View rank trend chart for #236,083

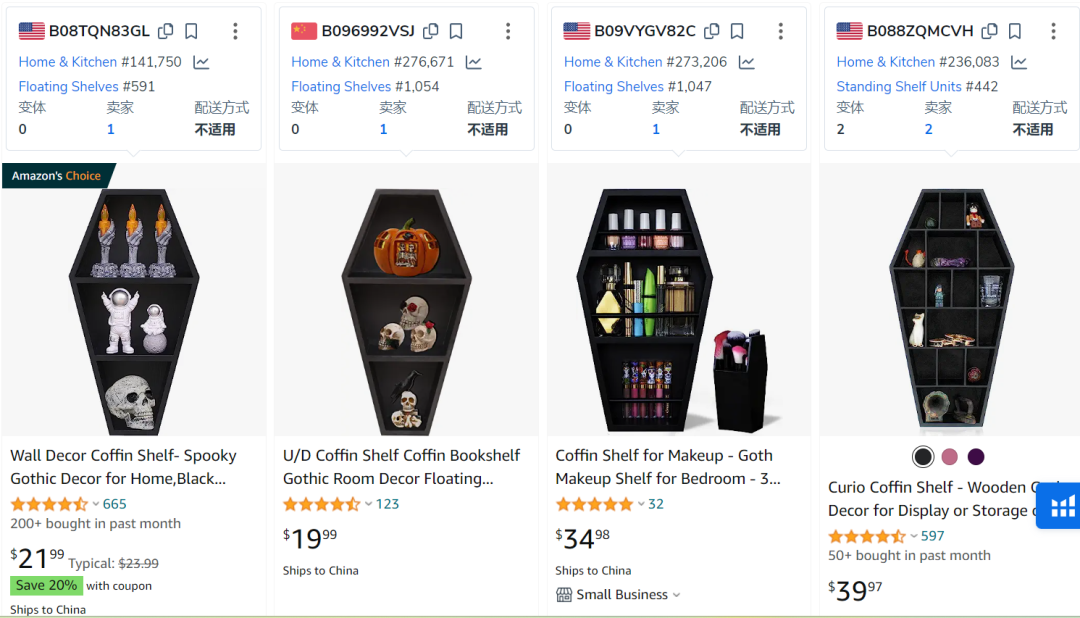tap(1018, 62)
